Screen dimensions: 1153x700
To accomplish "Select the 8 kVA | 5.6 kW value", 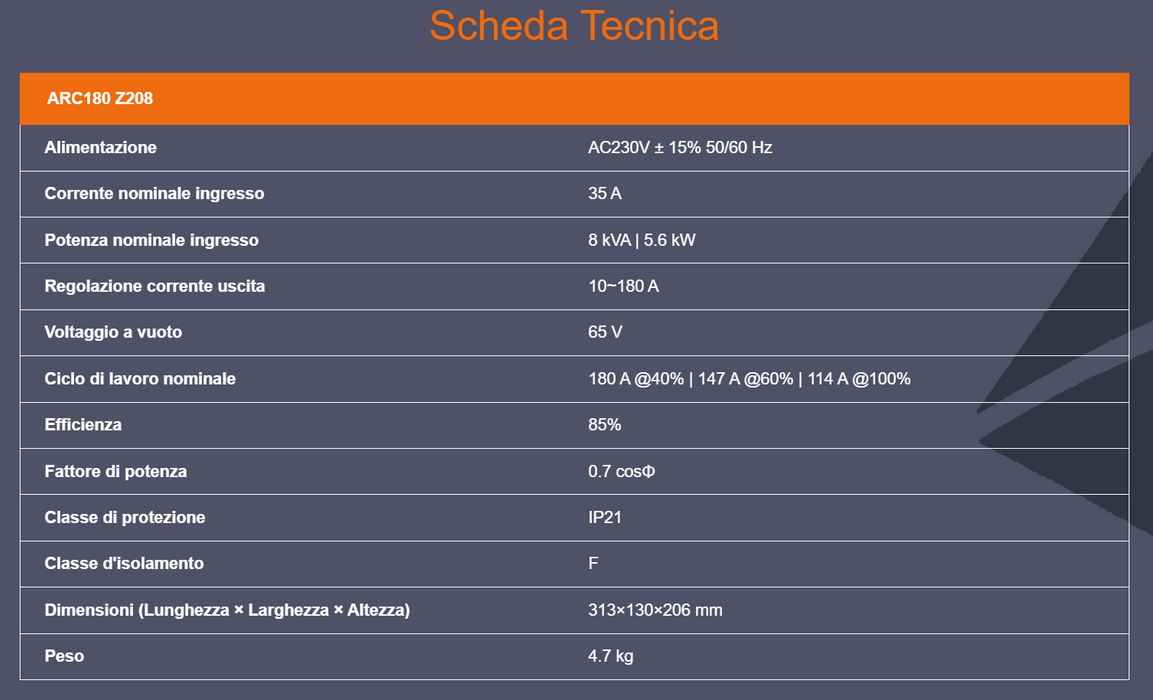I will [x=642, y=240].
